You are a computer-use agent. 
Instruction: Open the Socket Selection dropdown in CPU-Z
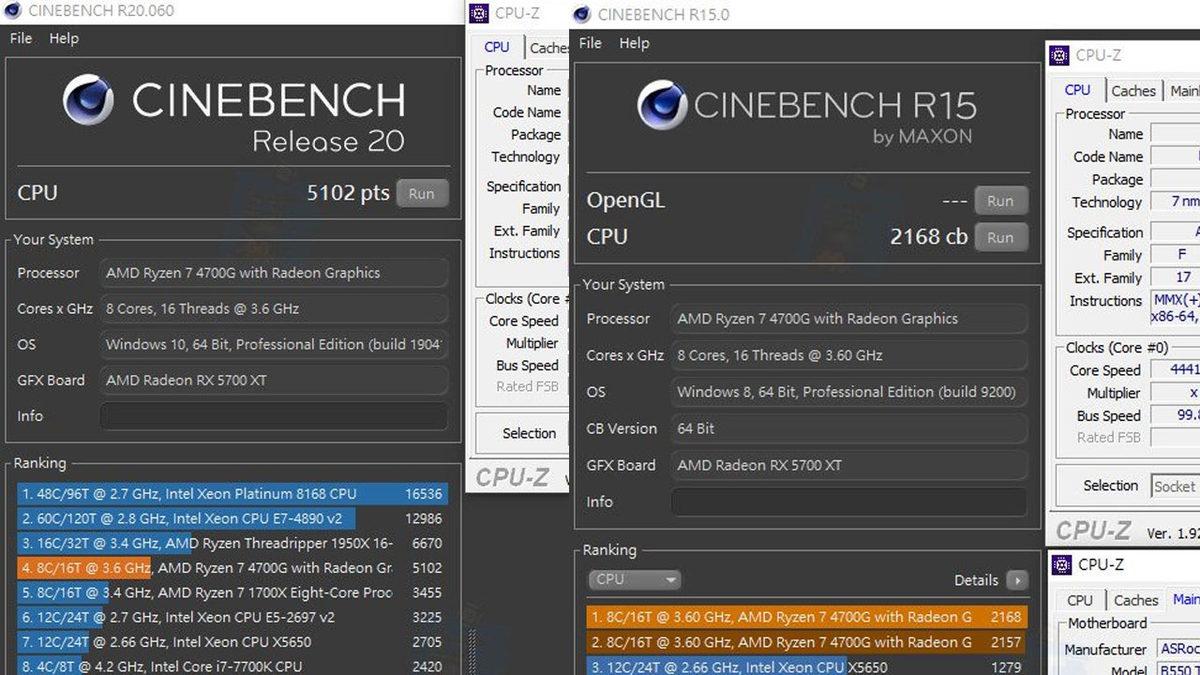[x=1176, y=486]
